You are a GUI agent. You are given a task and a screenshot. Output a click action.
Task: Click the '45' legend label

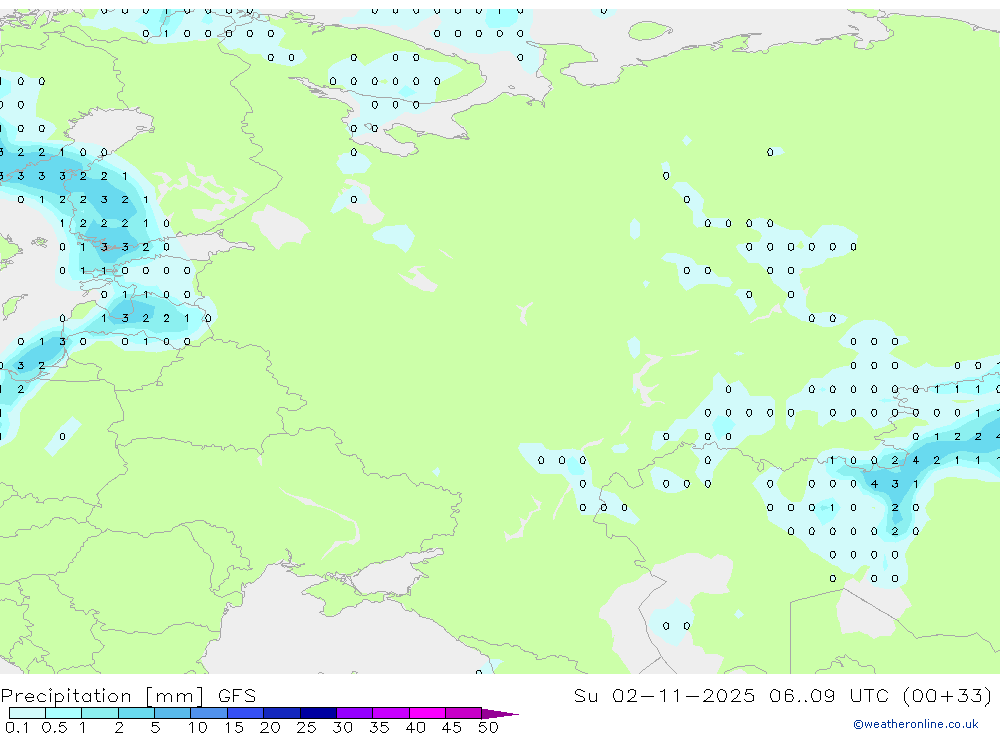click(452, 727)
